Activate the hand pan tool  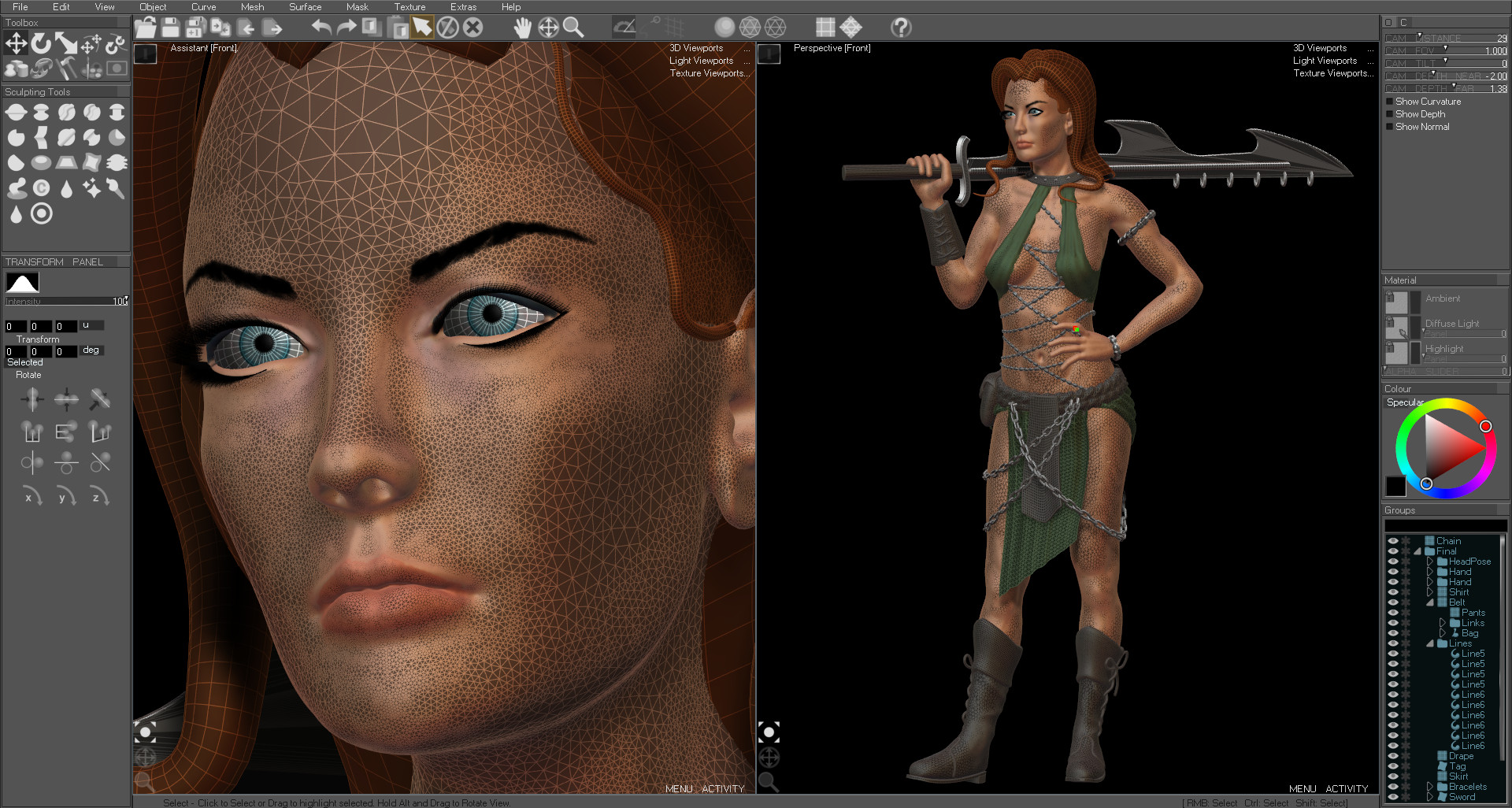coord(522,28)
